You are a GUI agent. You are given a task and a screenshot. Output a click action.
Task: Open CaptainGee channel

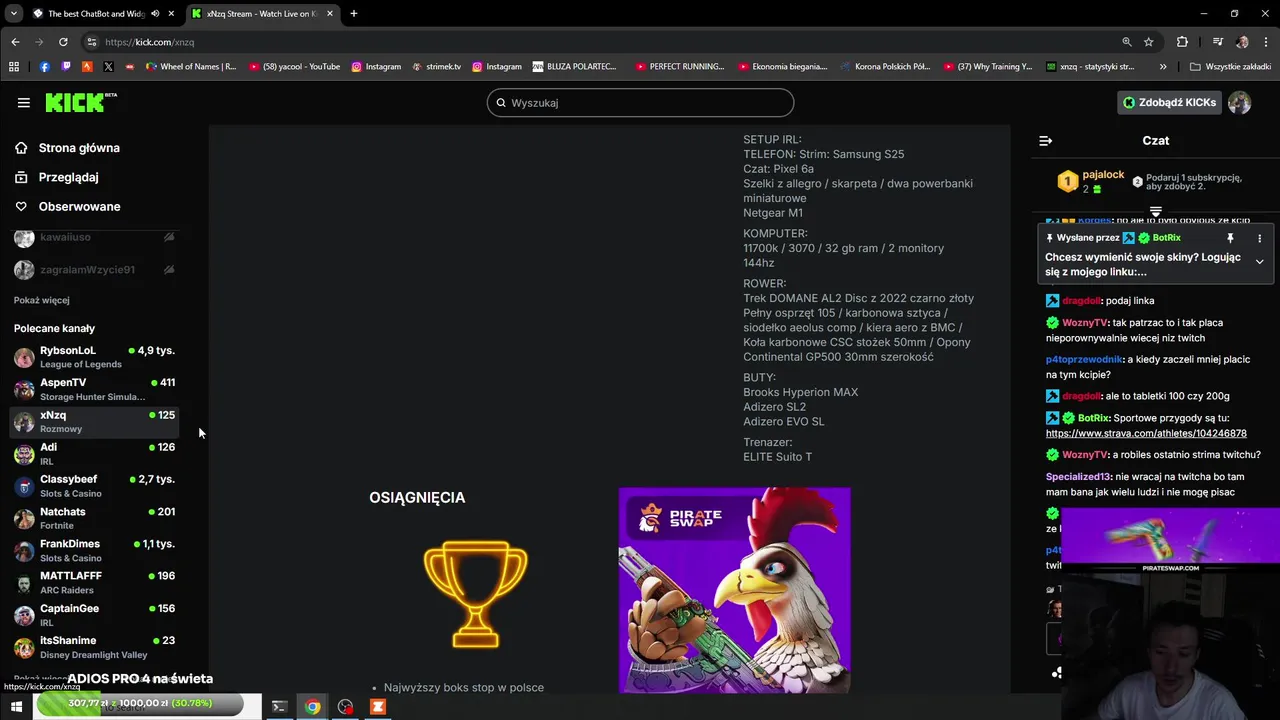click(x=95, y=614)
